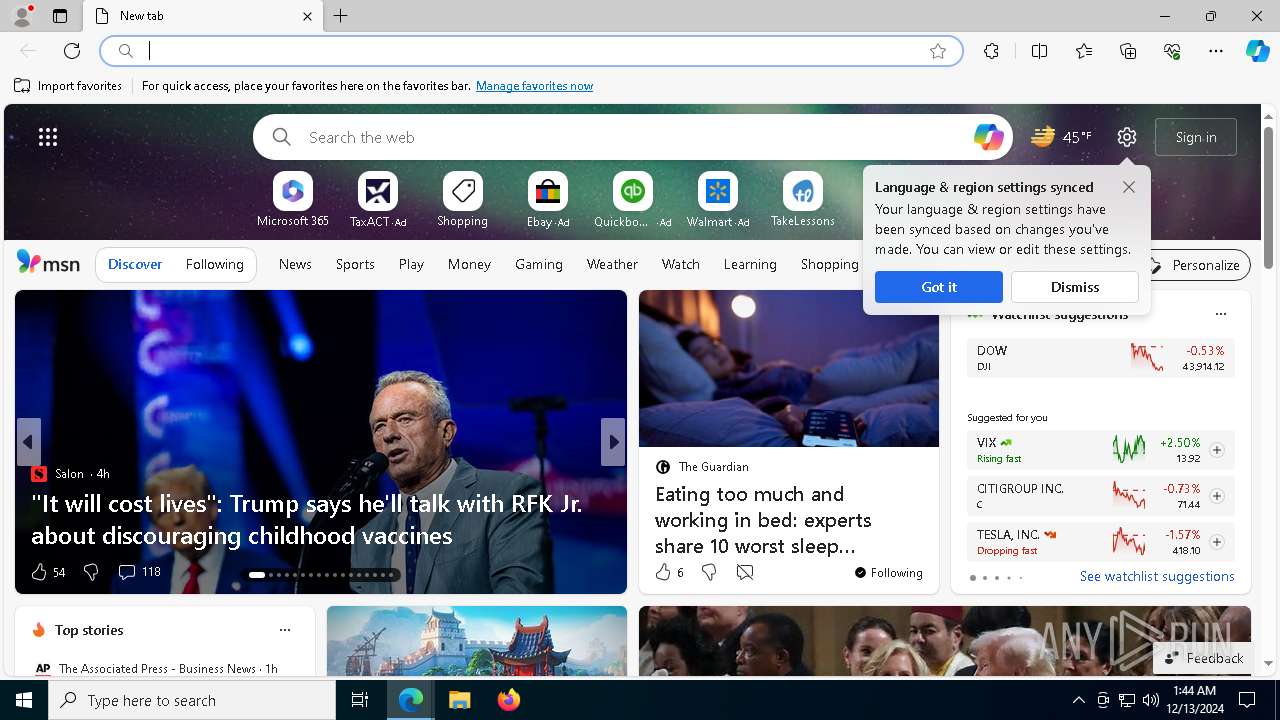
Task: Refresh the page
Action: tap(72, 51)
